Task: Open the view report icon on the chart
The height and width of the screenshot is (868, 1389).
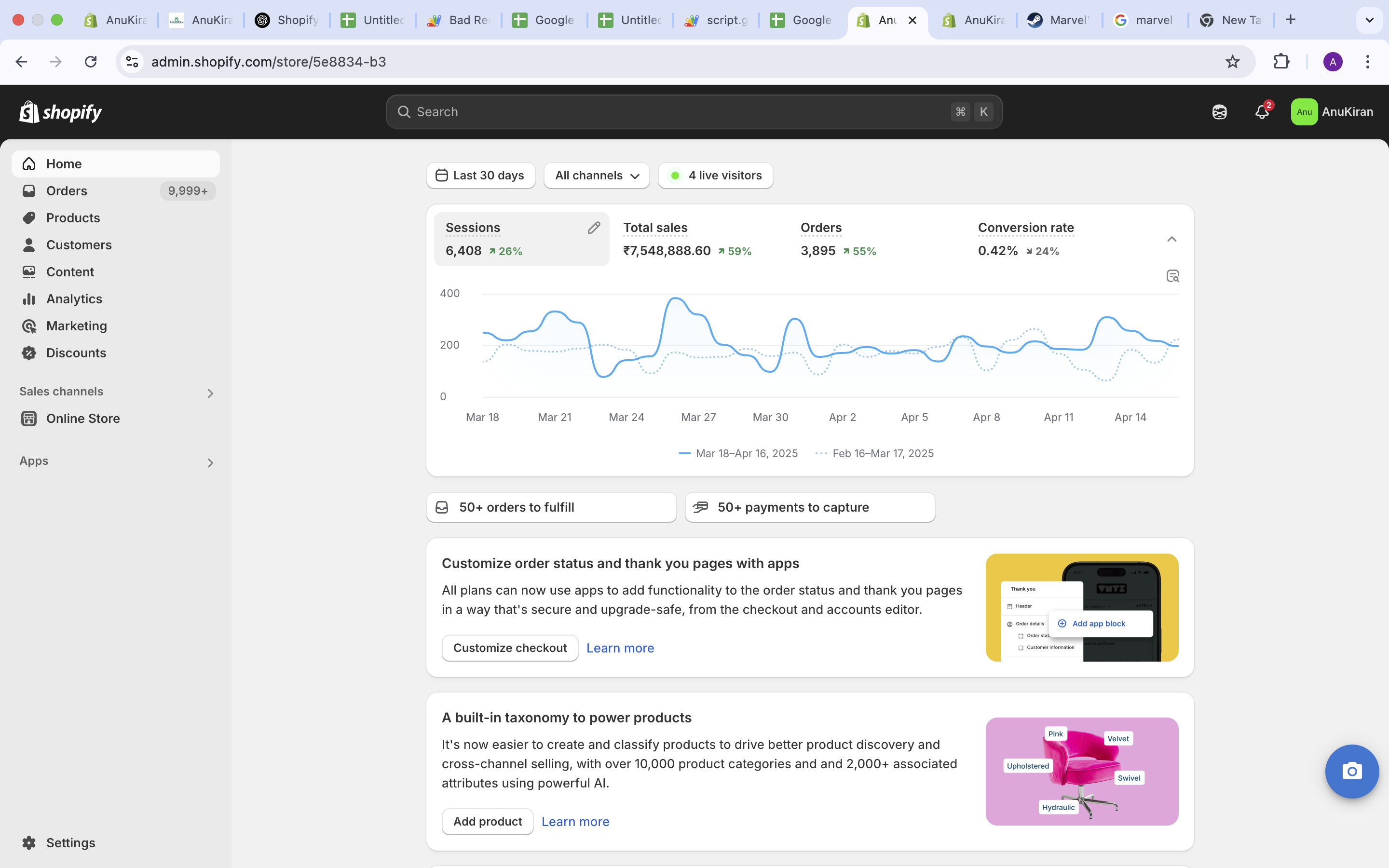Action: (1172, 275)
